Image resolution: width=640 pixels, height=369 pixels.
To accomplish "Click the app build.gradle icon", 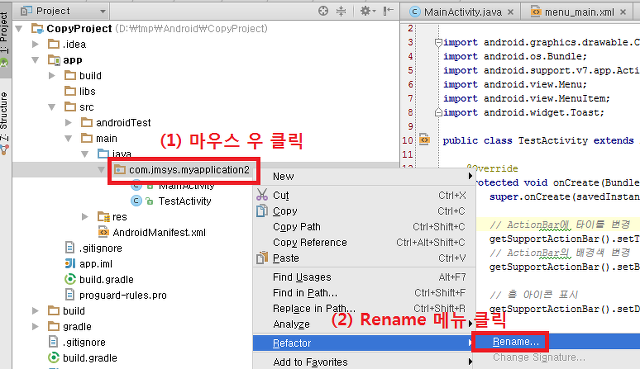I will [x=70, y=279].
